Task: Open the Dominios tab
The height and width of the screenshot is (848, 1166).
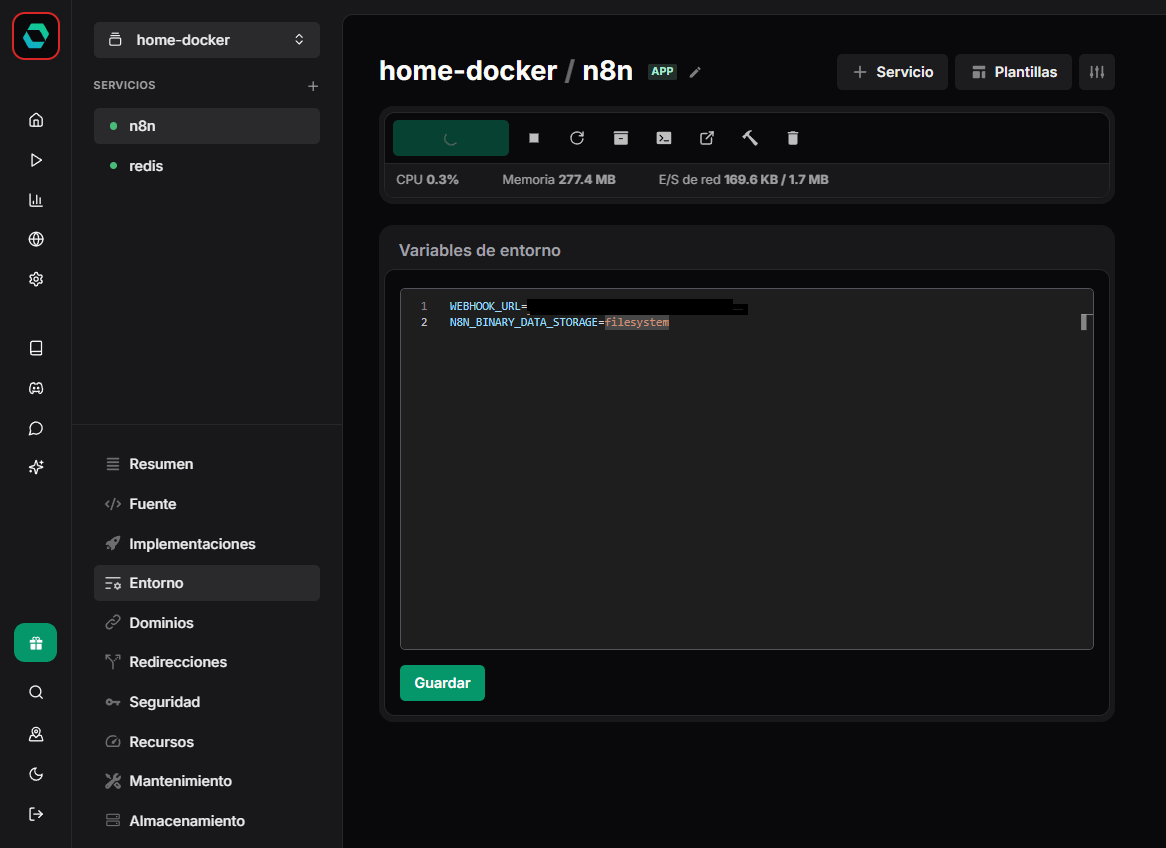Action: (207, 623)
